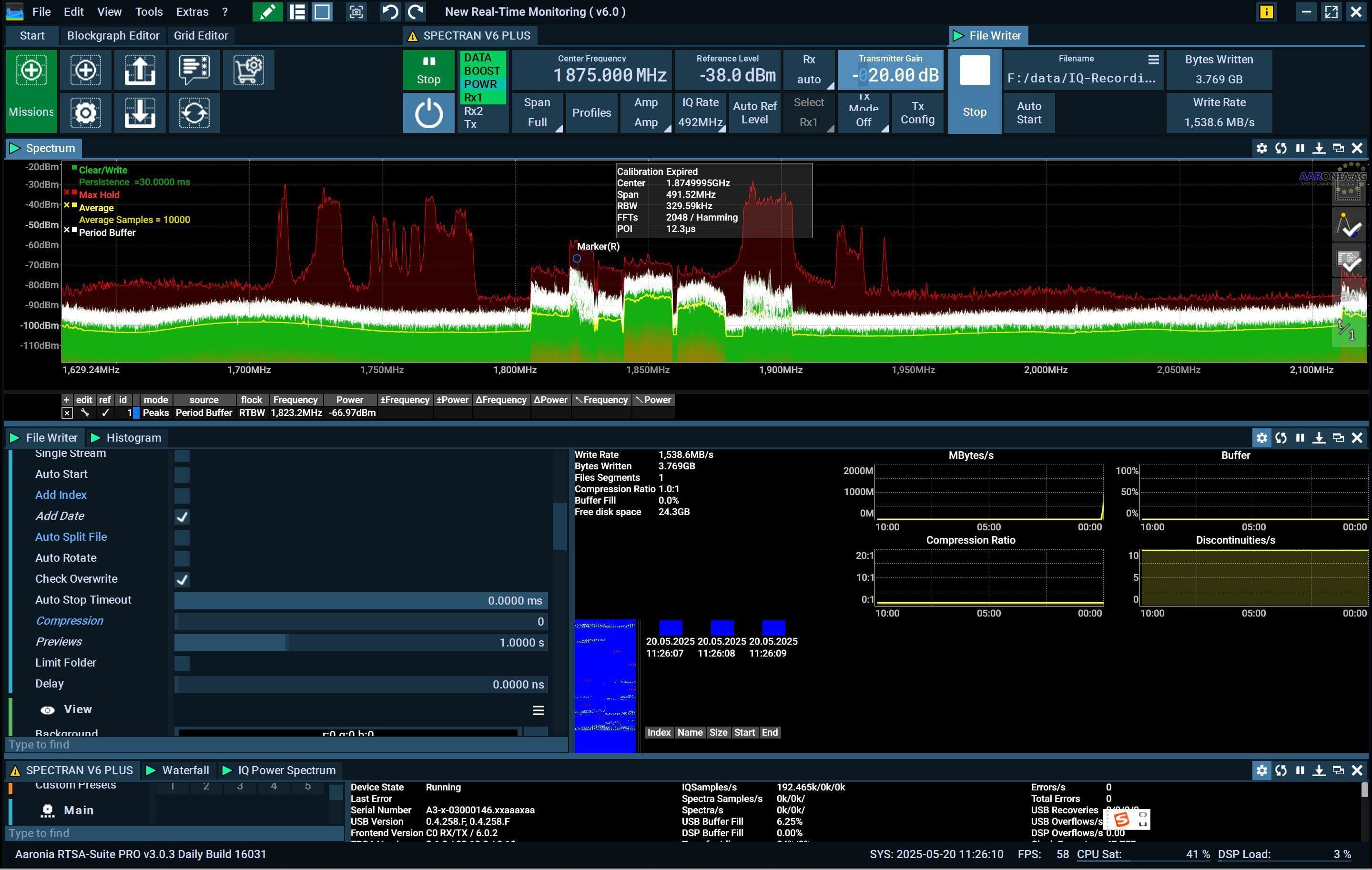This screenshot has width=1372, height=870.
Task: Toggle the Add Index checkbox
Action: click(182, 496)
